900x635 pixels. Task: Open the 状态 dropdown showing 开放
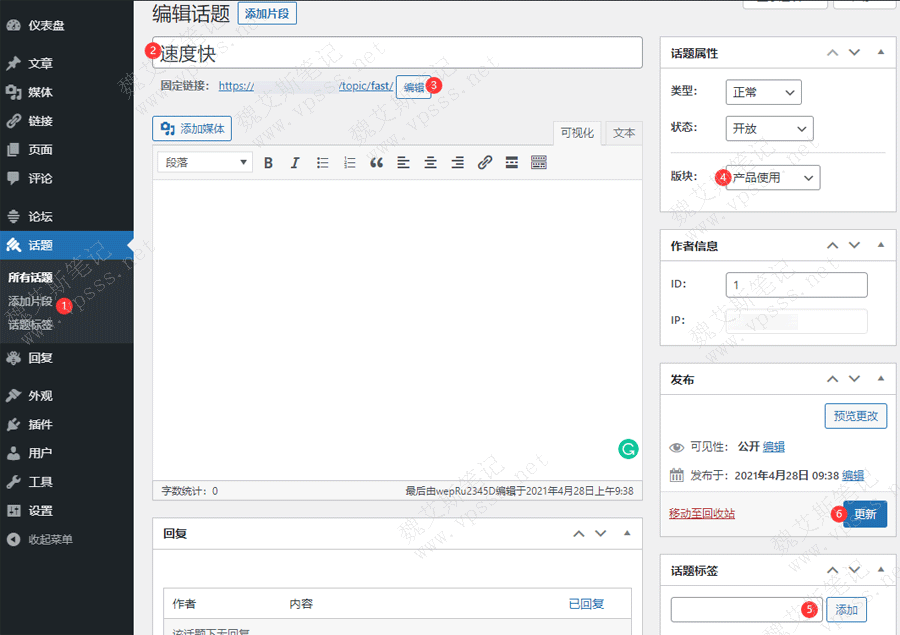pyautogui.click(x=769, y=129)
